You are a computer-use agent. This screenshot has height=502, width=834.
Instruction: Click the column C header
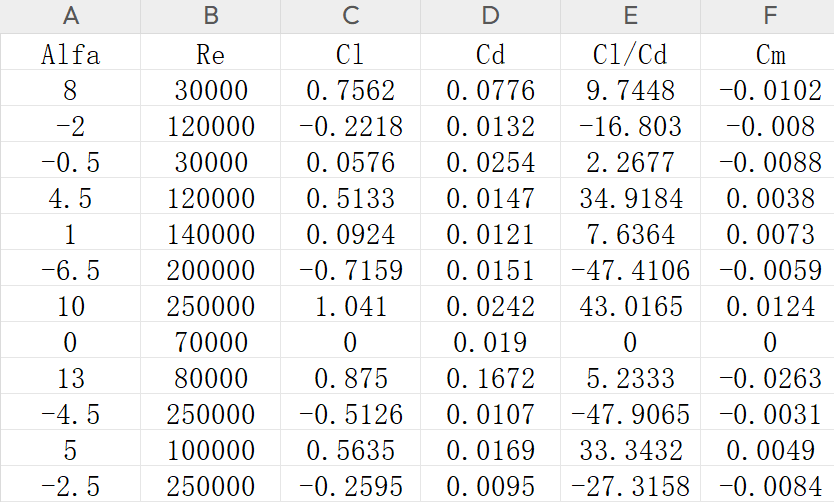350,16
